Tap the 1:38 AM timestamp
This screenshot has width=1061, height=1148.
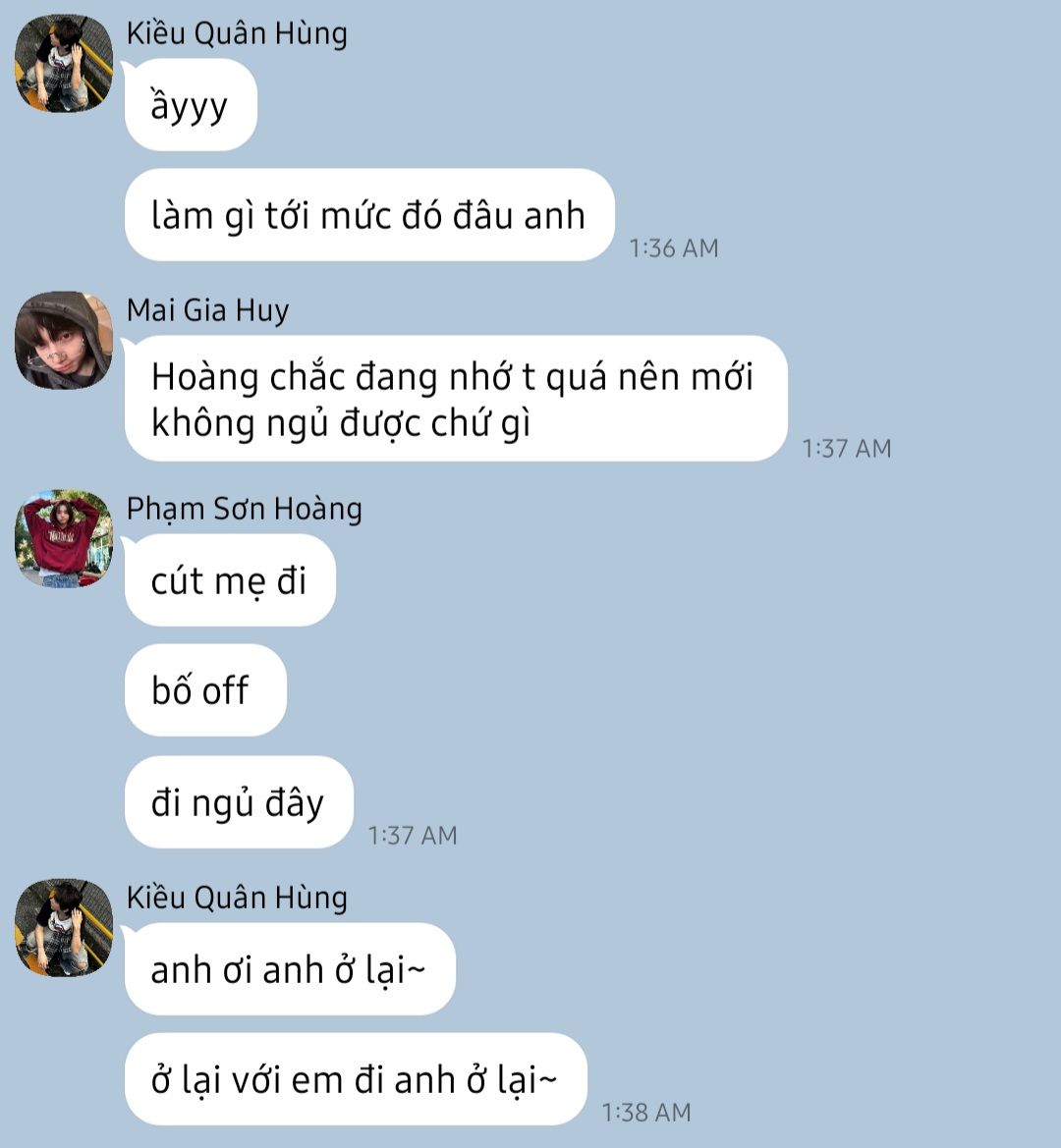646,1112
